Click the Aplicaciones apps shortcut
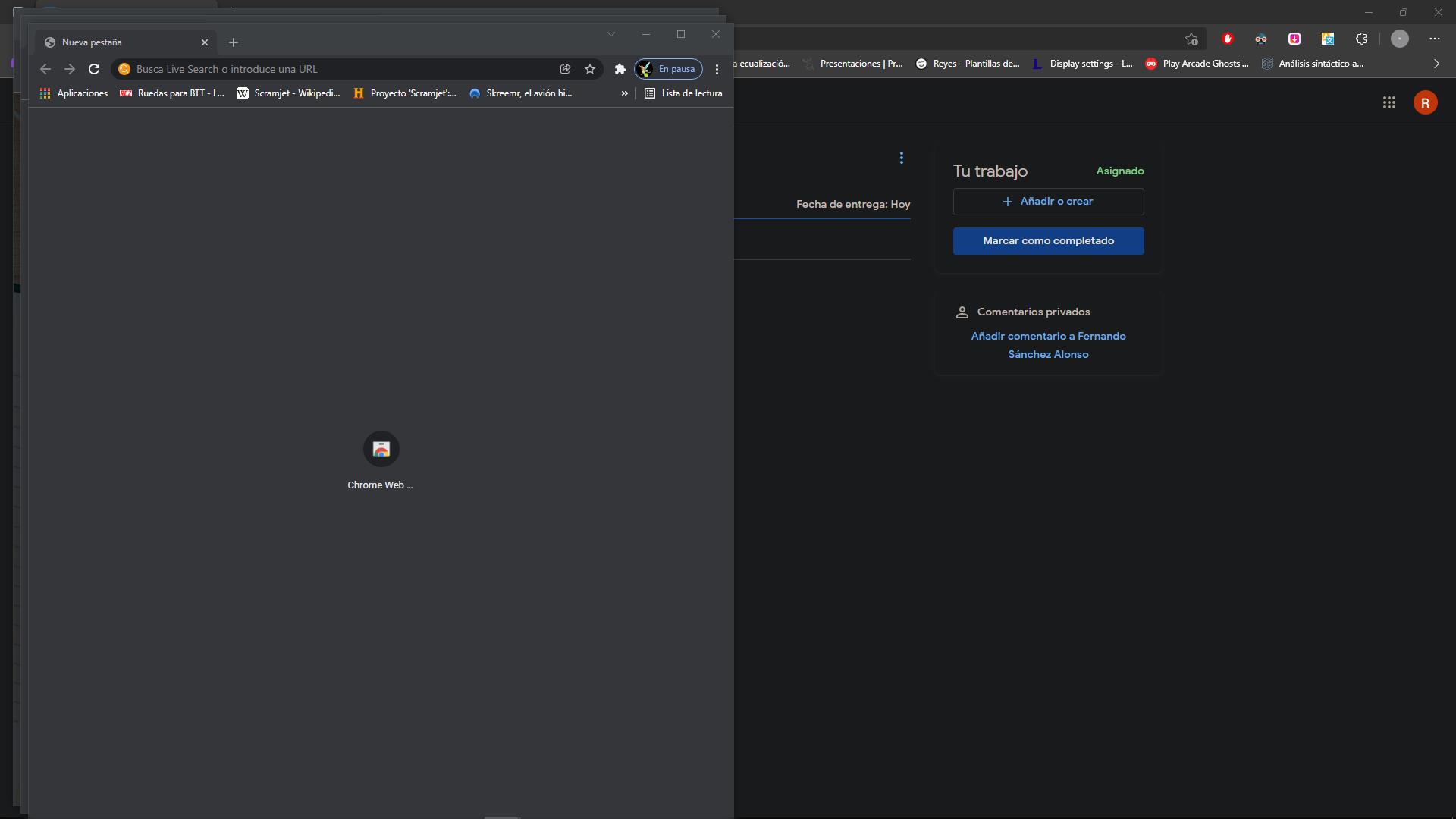The image size is (1456, 819). point(74,93)
